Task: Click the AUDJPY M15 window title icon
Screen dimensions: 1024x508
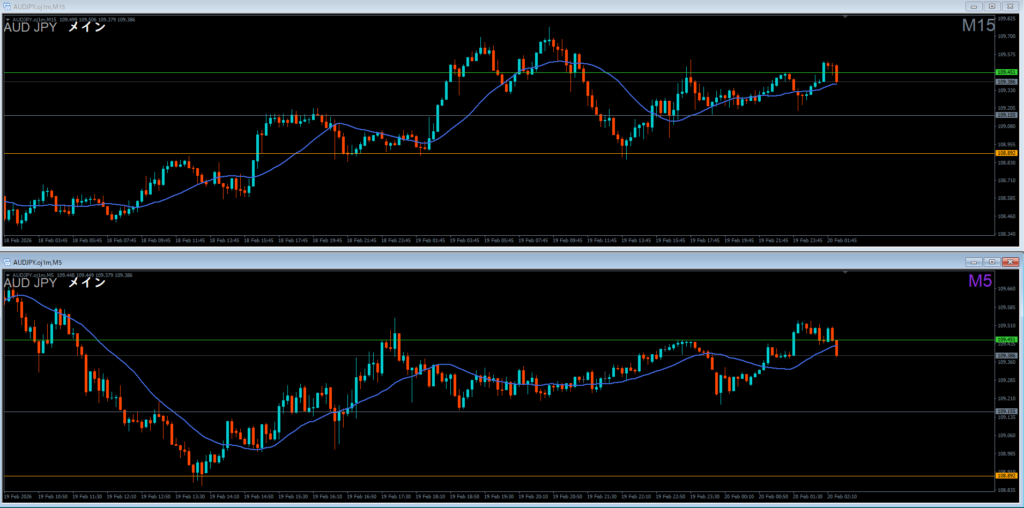Action: [9, 7]
